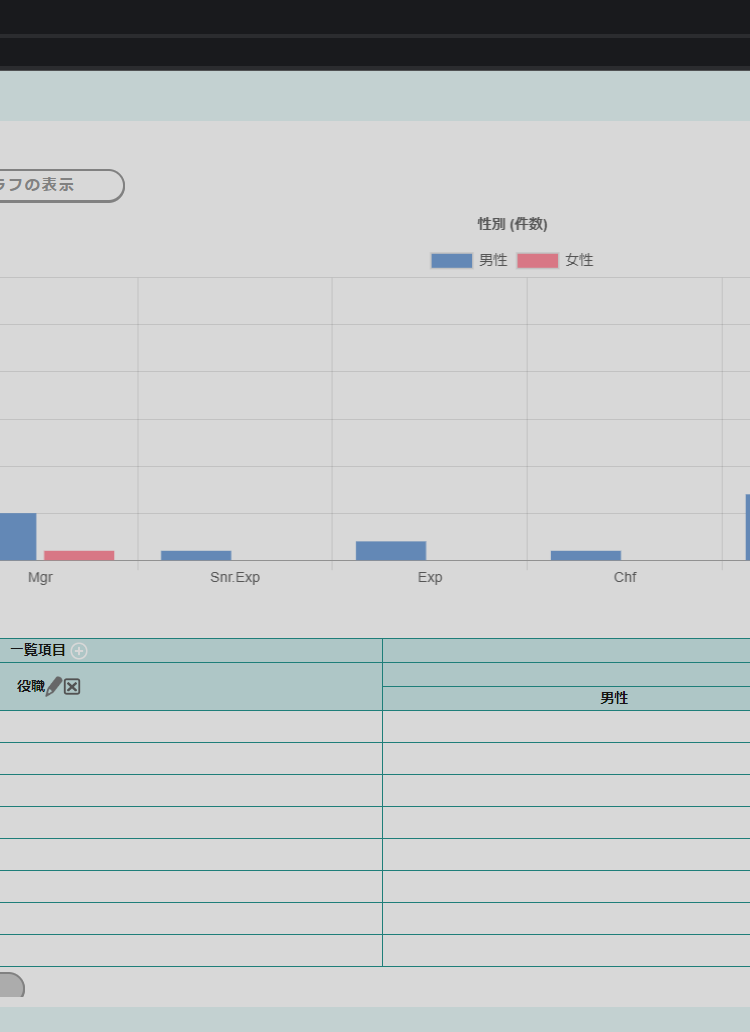Toggle 男性 series via blue legend swatch
Screen dimensions: 750x1032
451,261
